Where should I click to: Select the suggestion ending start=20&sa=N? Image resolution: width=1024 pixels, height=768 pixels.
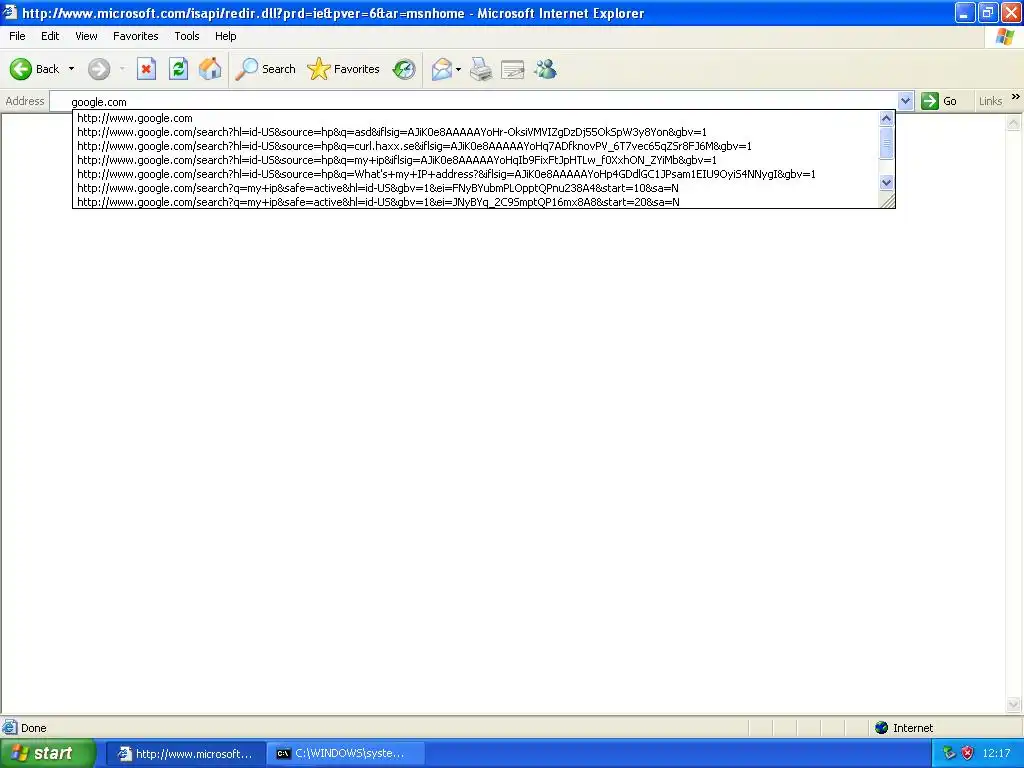475,202
